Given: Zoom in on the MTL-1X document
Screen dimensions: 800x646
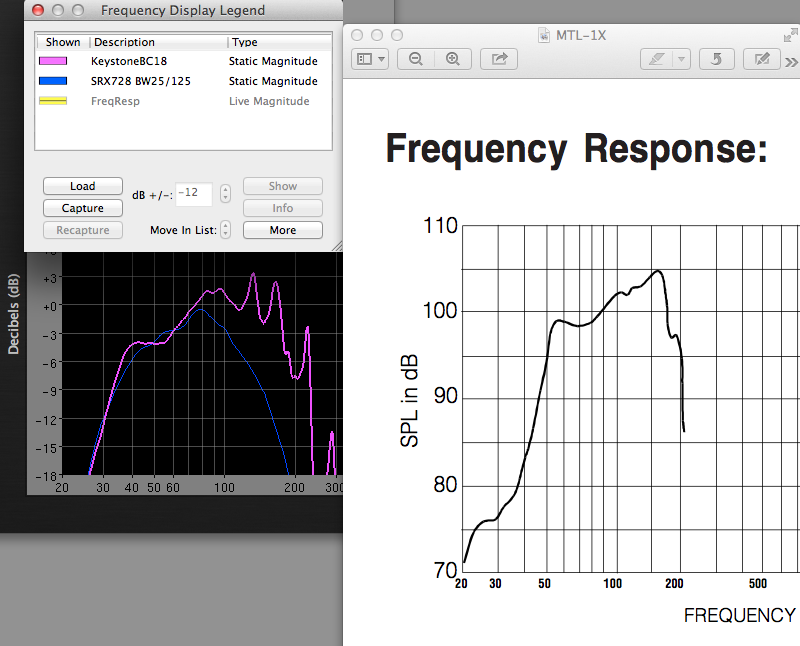Looking at the screenshot, I should pos(453,59).
